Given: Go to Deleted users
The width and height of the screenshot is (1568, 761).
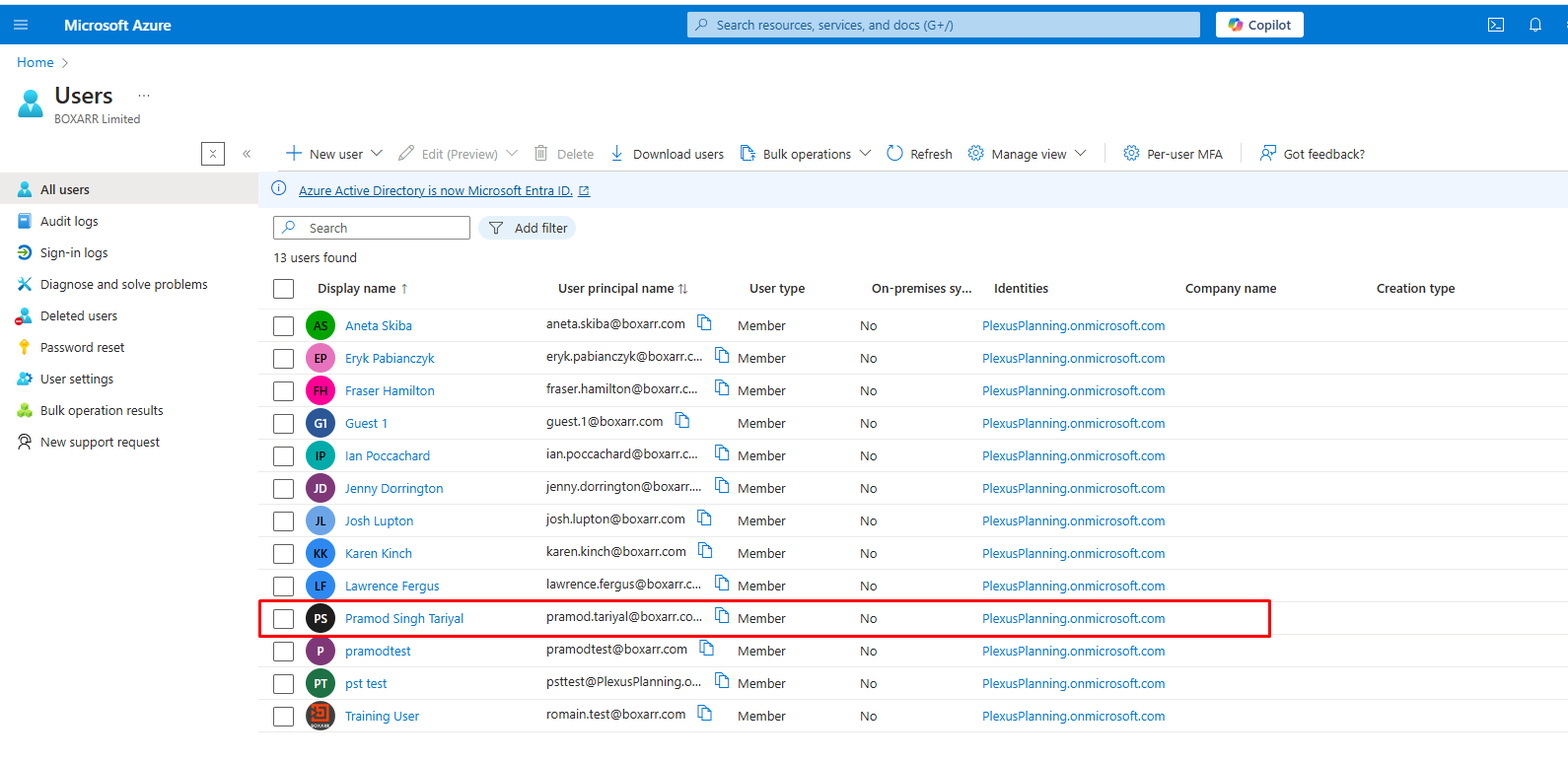Looking at the screenshot, I should coord(79,315).
